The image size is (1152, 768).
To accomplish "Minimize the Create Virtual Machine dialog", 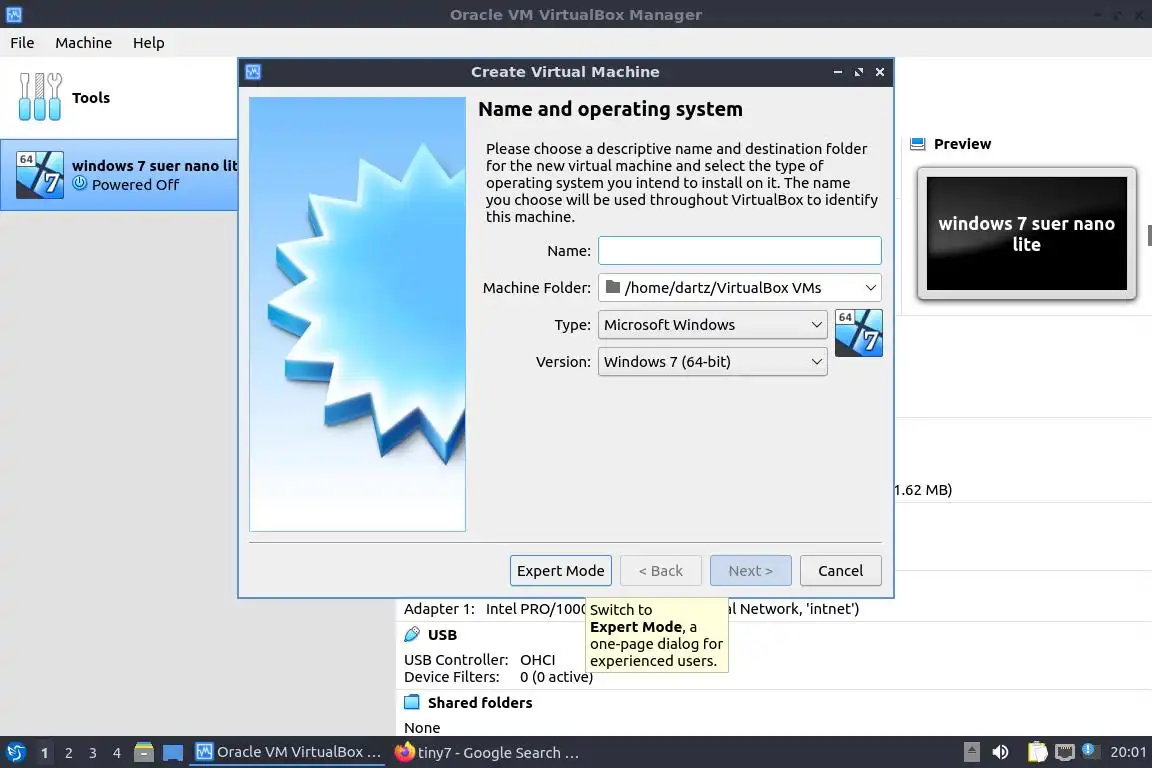I will [838, 72].
